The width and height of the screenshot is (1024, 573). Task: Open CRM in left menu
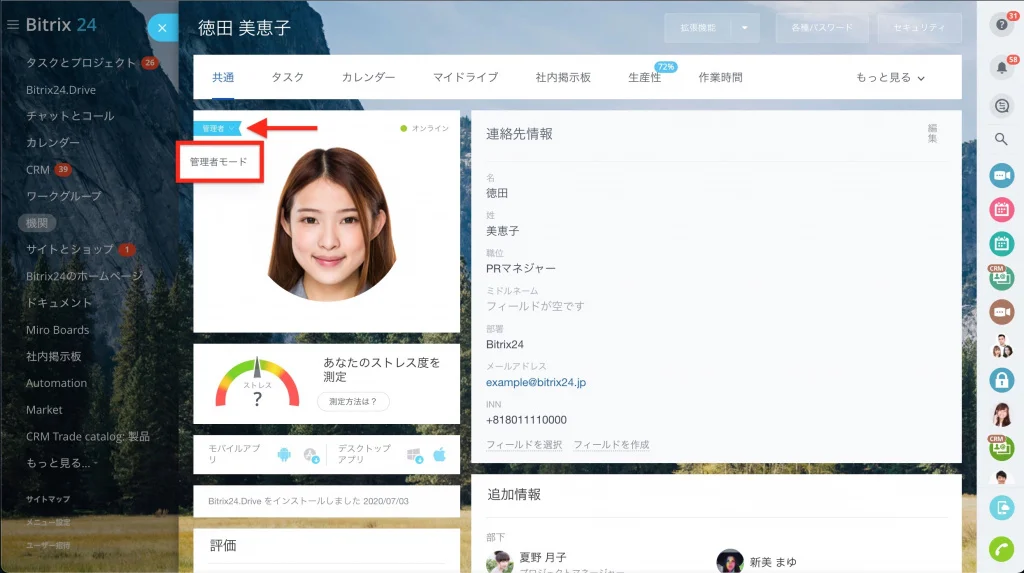click(x=38, y=169)
